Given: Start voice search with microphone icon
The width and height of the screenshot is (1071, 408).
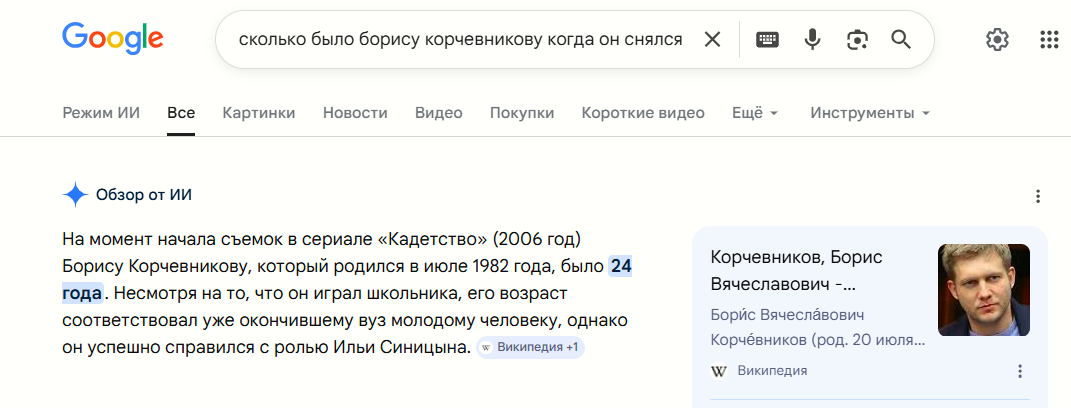Looking at the screenshot, I should (x=812, y=40).
